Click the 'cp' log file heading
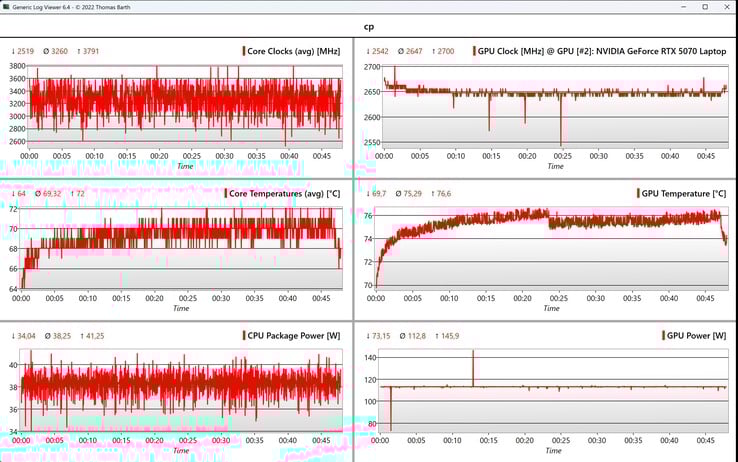The width and height of the screenshot is (738, 462). [x=369, y=27]
